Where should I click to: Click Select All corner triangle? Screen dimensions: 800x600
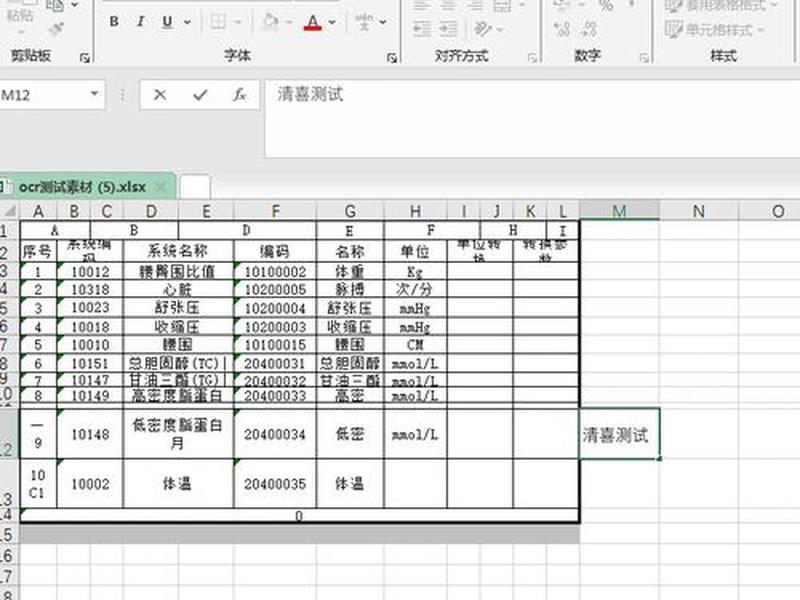[x=10, y=211]
